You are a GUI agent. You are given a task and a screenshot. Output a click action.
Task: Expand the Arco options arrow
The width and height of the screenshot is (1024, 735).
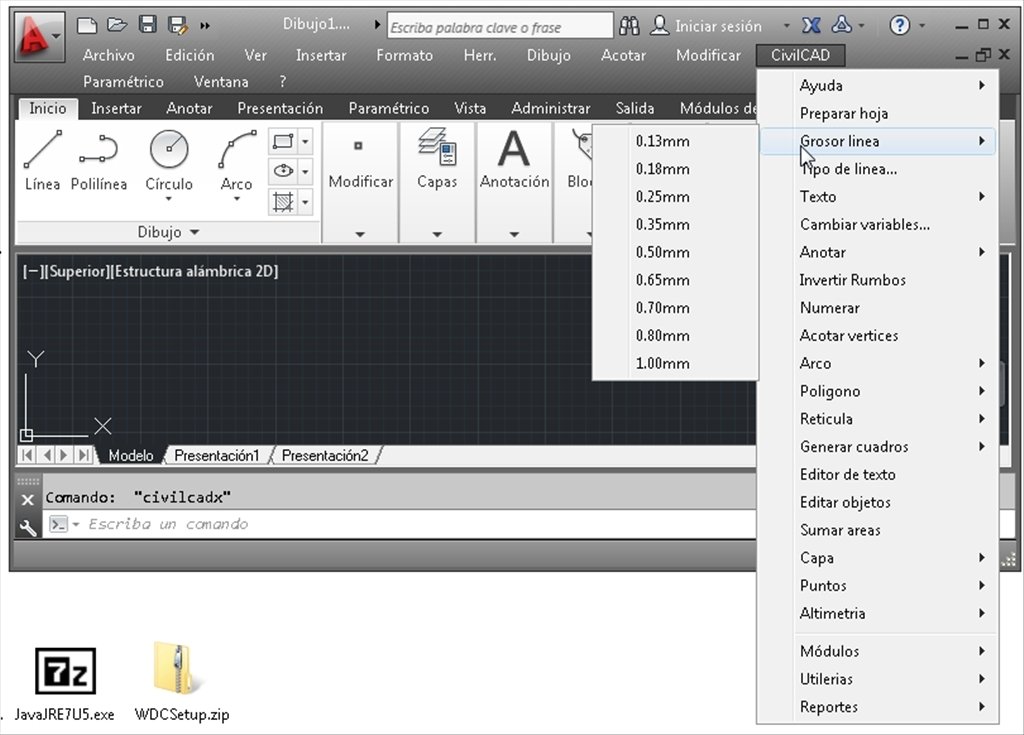236,199
